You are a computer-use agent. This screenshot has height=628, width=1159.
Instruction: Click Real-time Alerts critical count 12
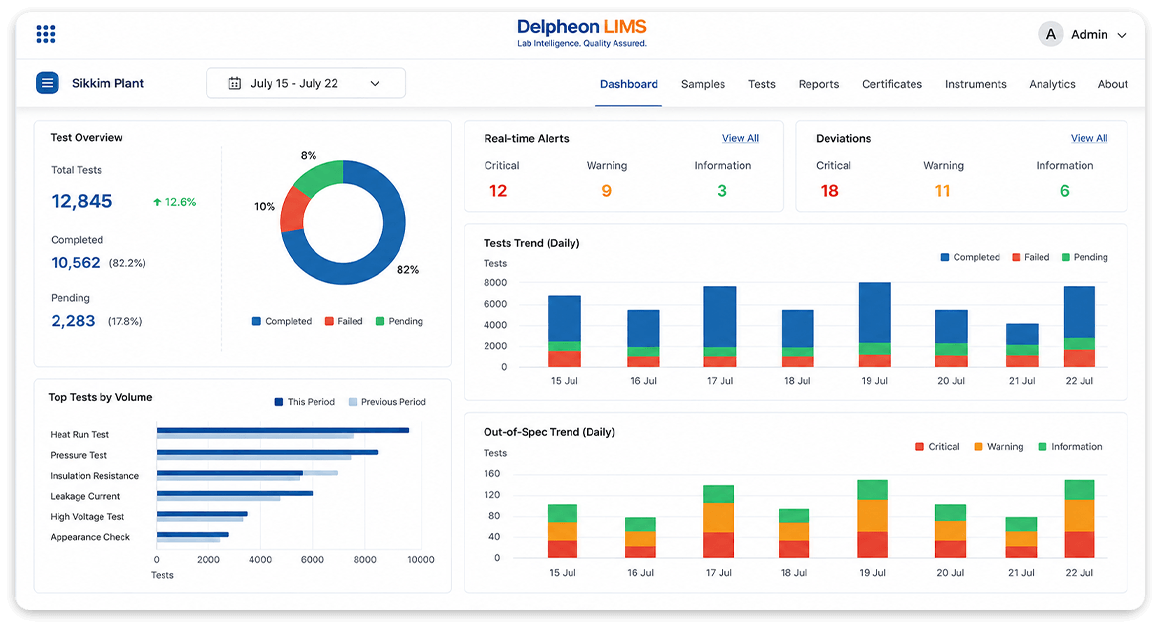[497, 191]
